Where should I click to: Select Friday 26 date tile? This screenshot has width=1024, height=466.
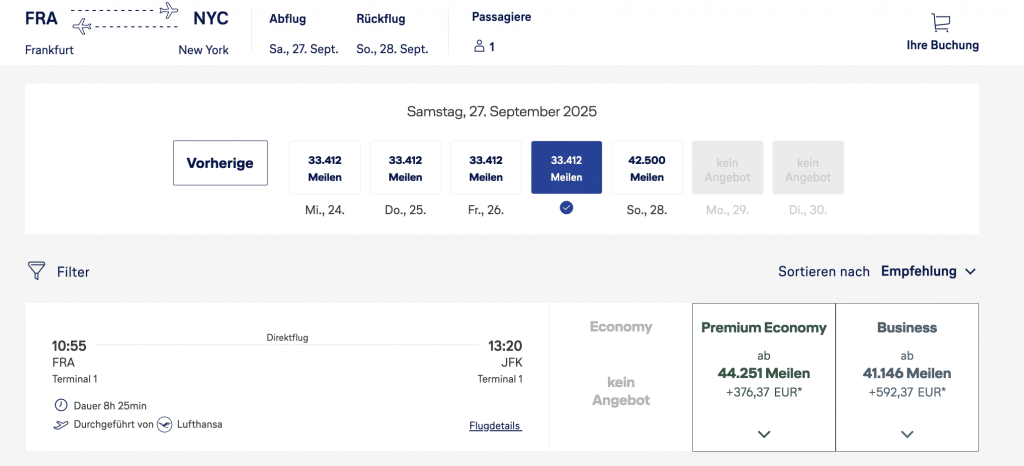coord(486,167)
